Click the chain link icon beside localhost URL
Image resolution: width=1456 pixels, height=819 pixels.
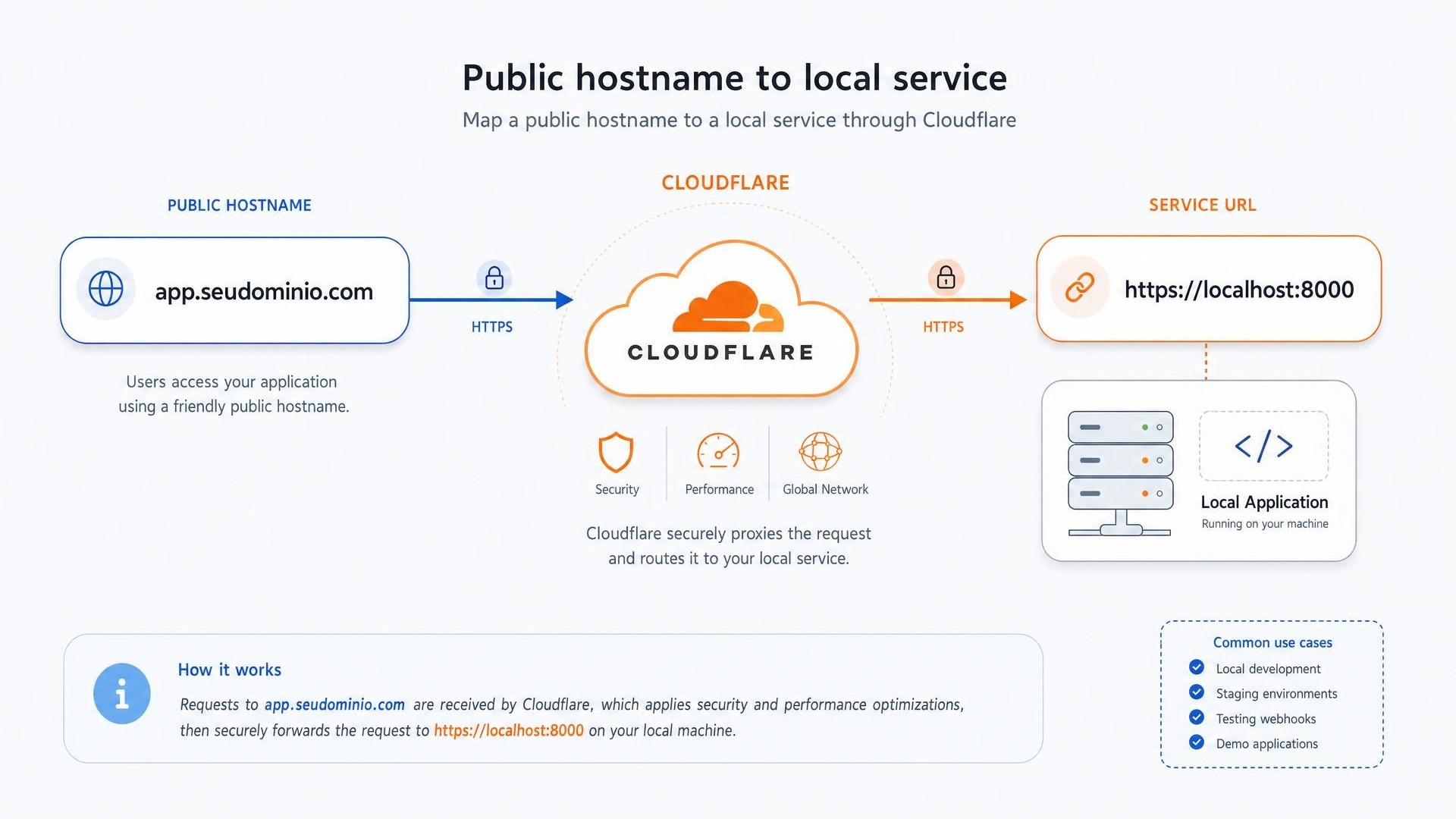[x=1080, y=287]
